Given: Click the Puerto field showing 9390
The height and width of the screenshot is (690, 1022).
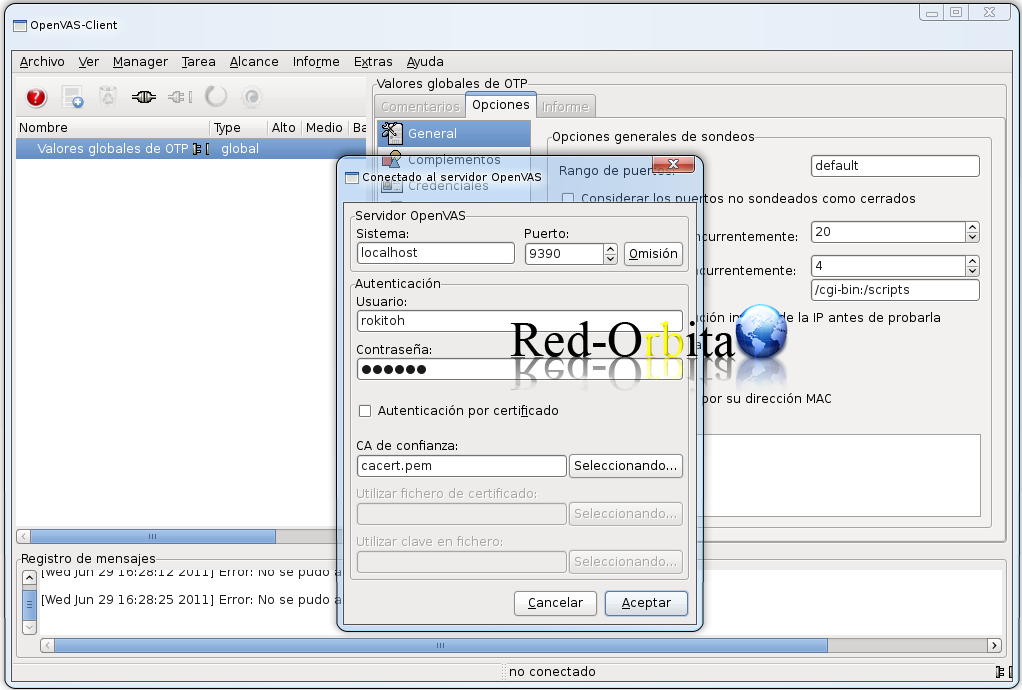Looking at the screenshot, I should (x=564, y=254).
